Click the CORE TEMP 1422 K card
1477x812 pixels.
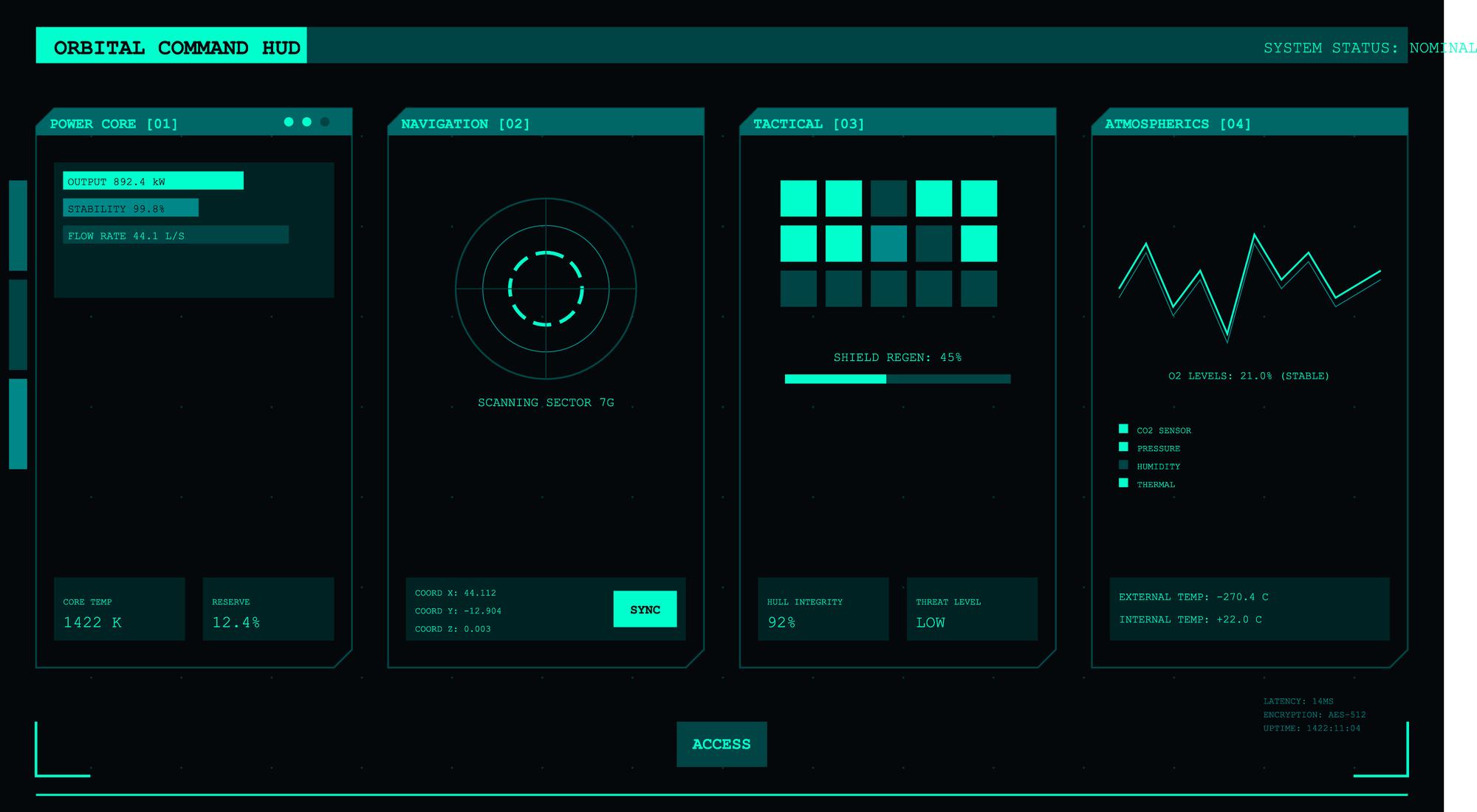click(x=120, y=609)
